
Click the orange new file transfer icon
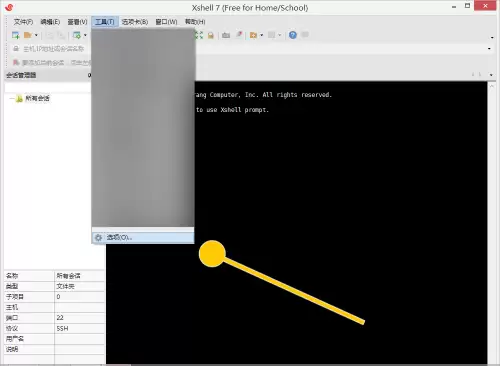(x=253, y=35)
